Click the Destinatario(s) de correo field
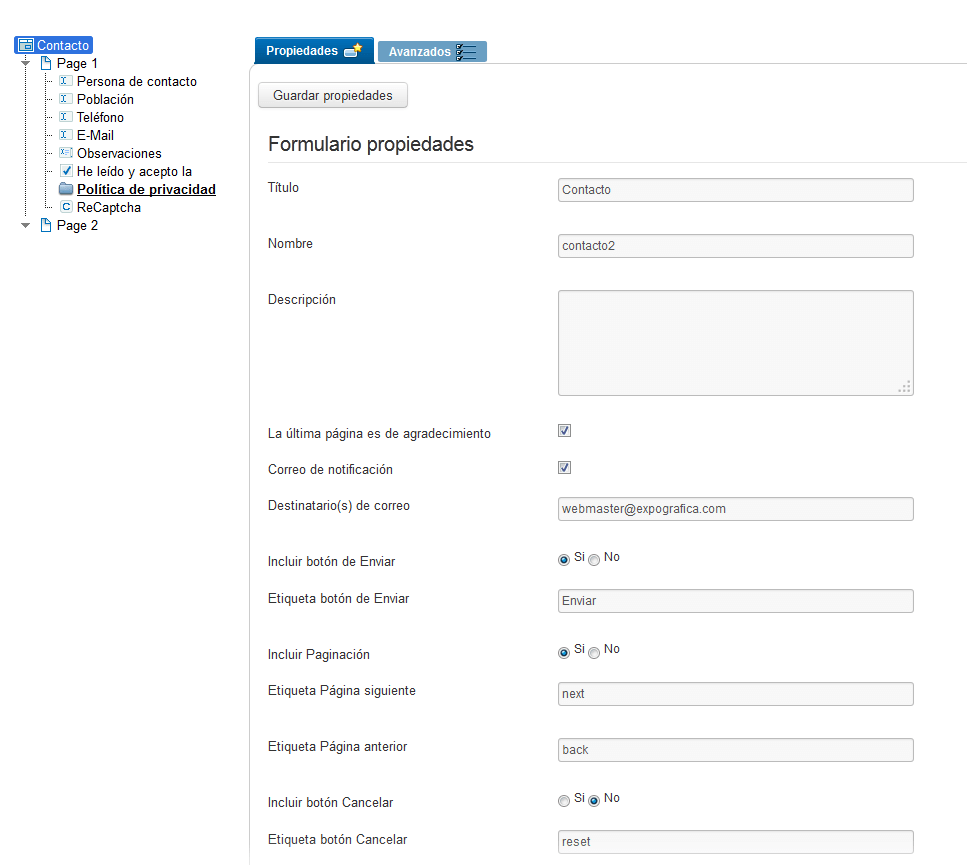The image size is (967, 865). click(x=736, y=509)
